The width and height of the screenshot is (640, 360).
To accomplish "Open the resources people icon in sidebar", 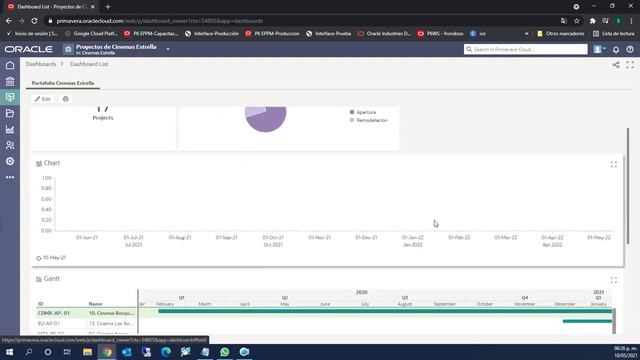I will click(10, 145).
